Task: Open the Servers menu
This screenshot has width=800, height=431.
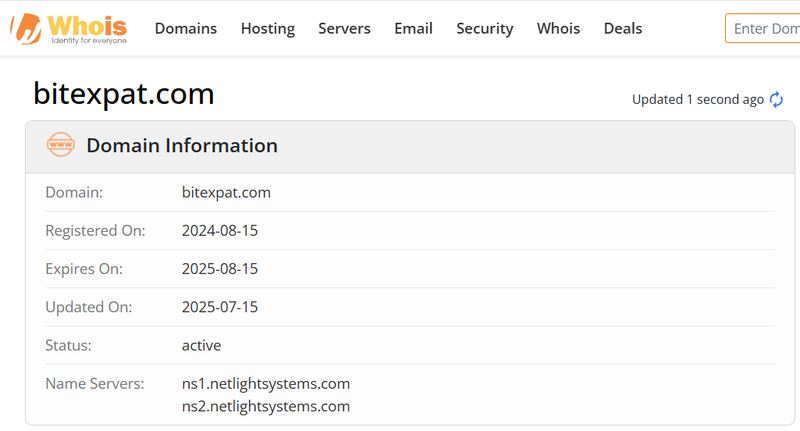Action: pyautogui.click(x=344, y=29)
